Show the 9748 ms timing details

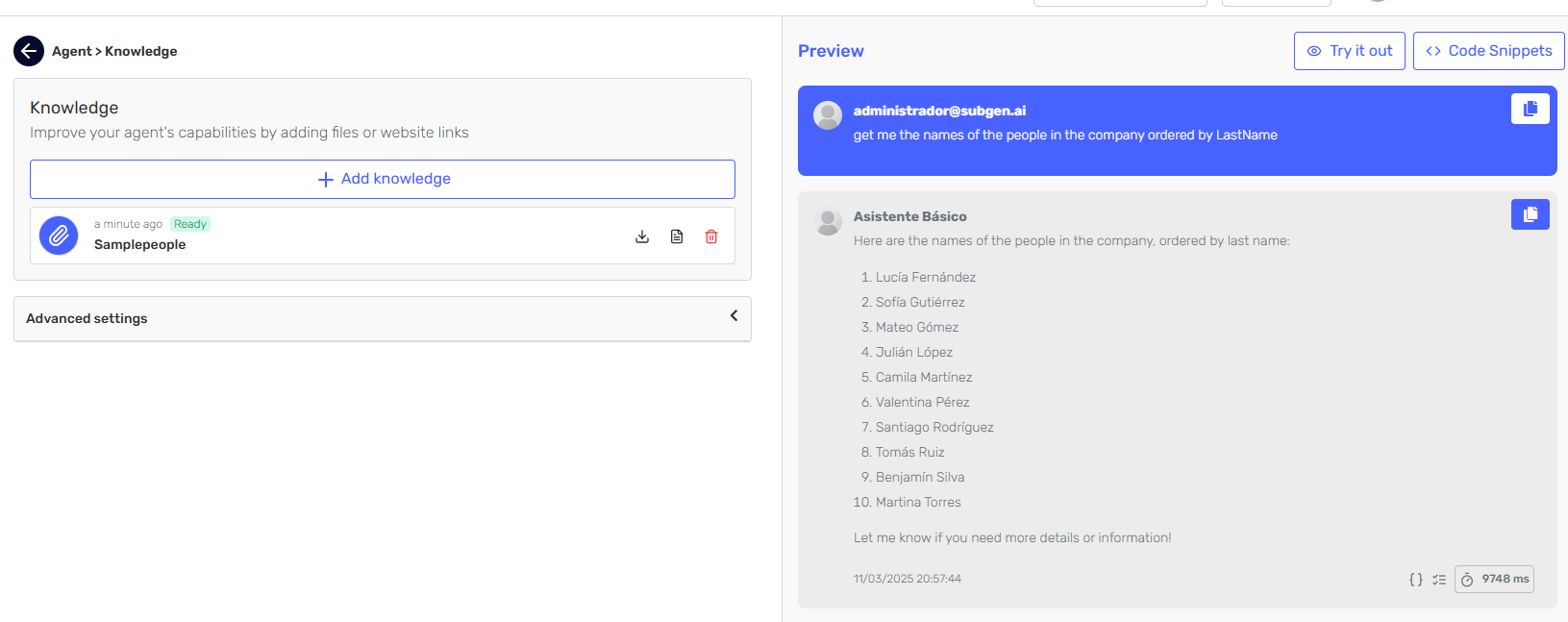(x=1494, y=579)
